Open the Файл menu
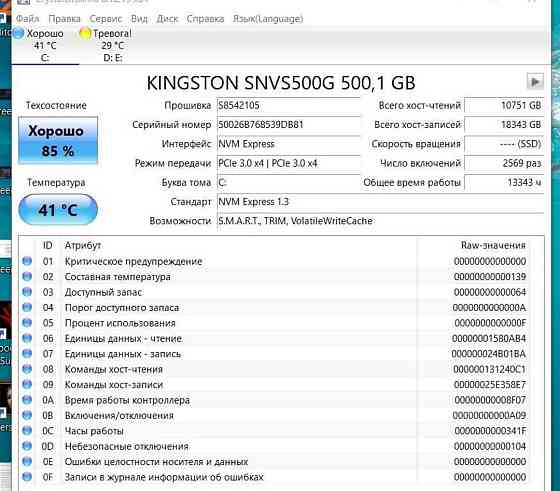 (28, 19)
